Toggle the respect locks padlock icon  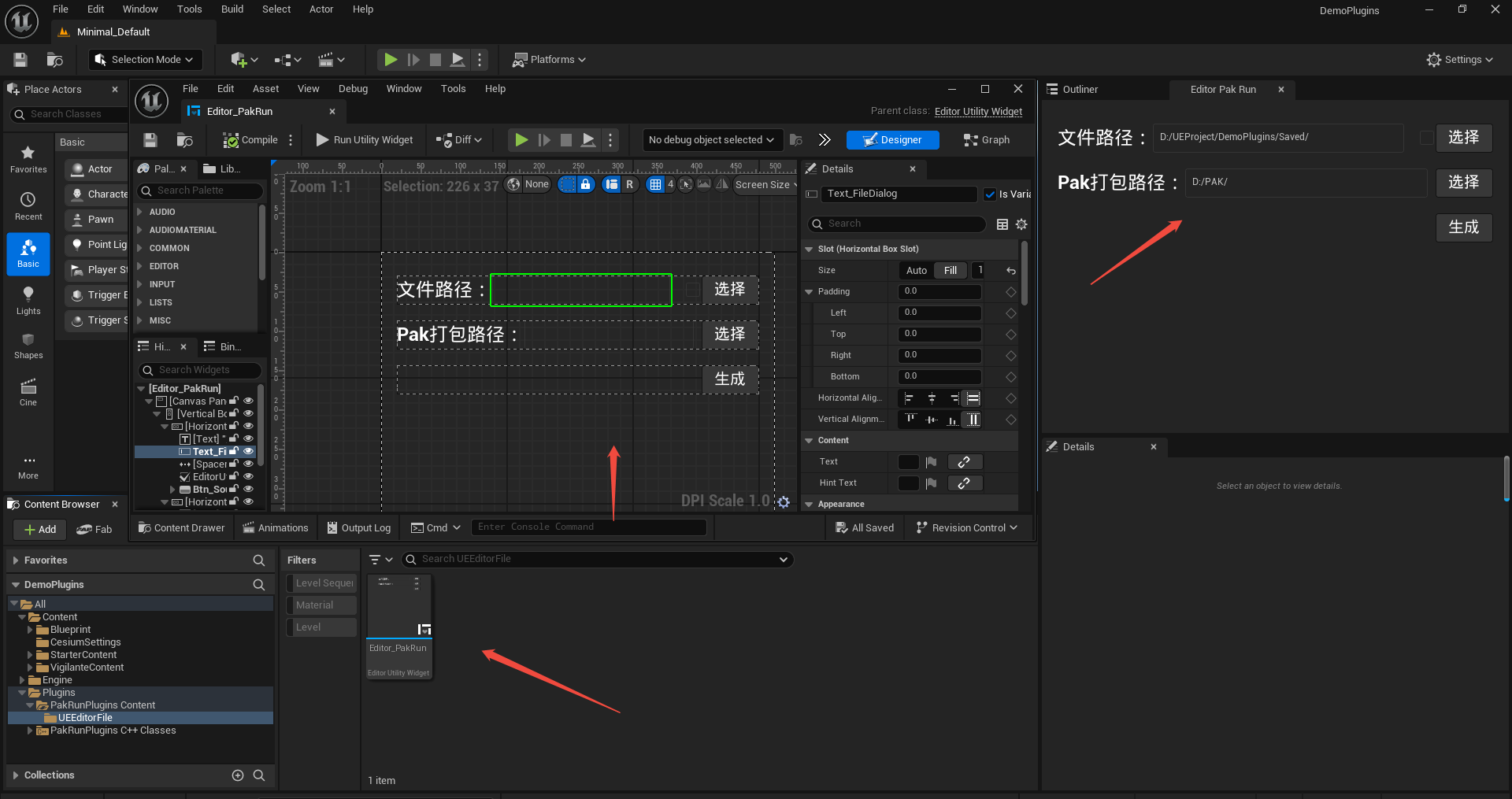[585, 184]
